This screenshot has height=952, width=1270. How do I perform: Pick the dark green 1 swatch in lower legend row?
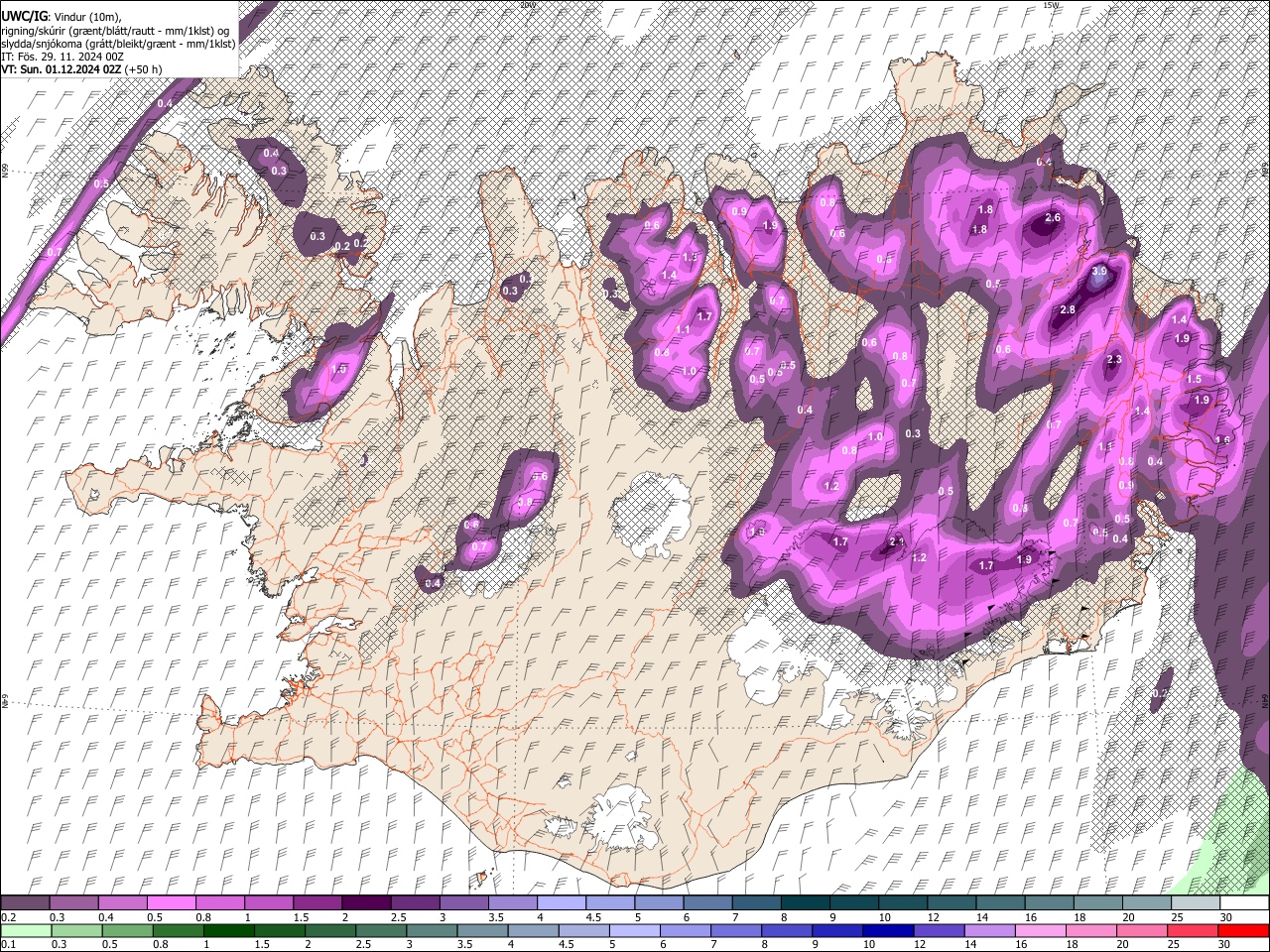(x=229, y=930)
